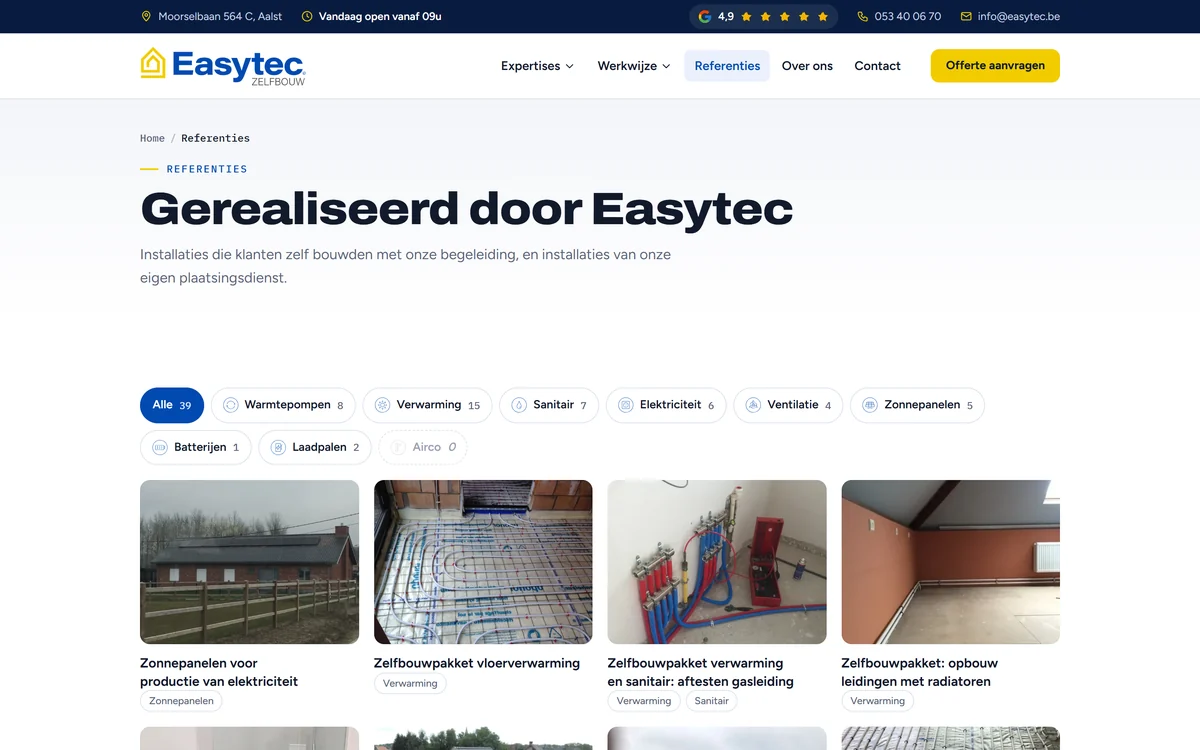Viewport: 1200px width, 750px height.
Task: Open the vloerverwarming pipes thumbnail
Action: point(483,562)
